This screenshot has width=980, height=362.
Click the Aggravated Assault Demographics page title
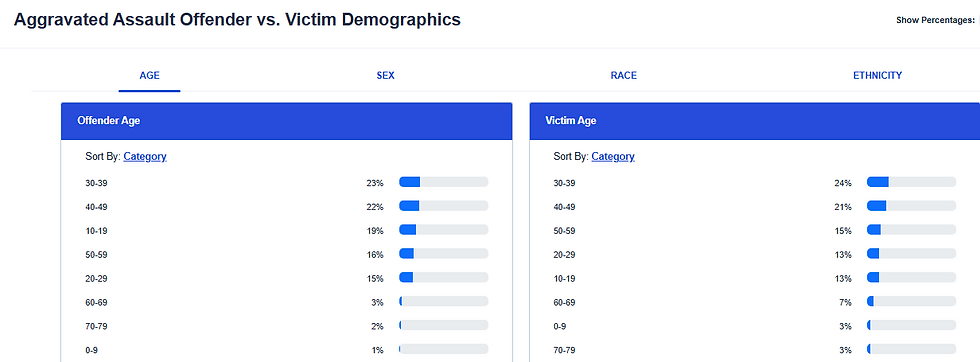click(x=237, y=19)
